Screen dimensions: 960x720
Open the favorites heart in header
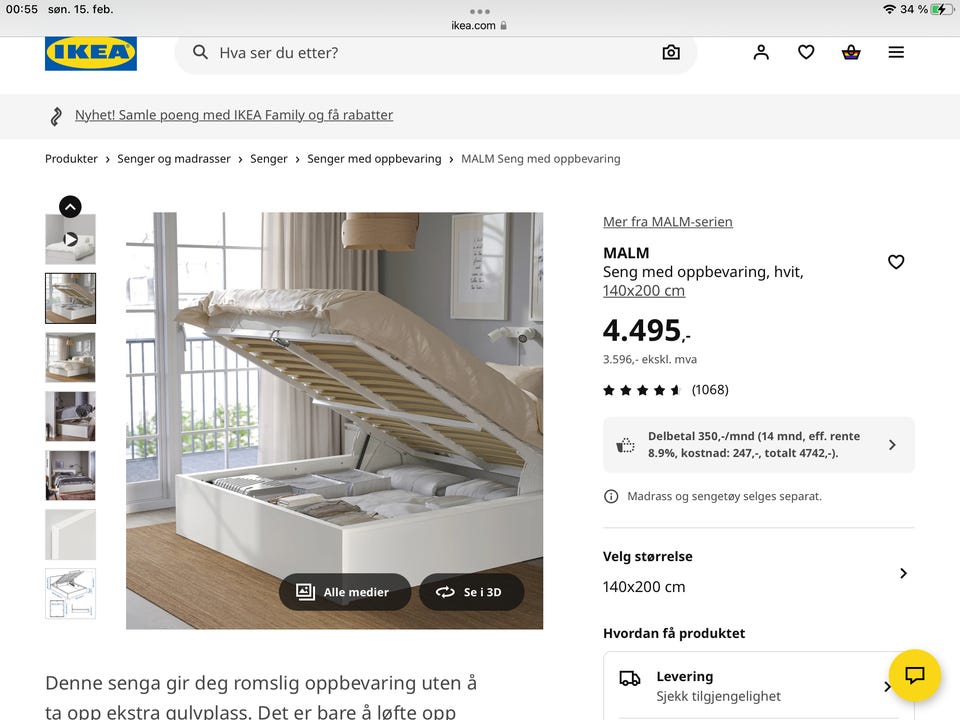[x=806, y=53]
